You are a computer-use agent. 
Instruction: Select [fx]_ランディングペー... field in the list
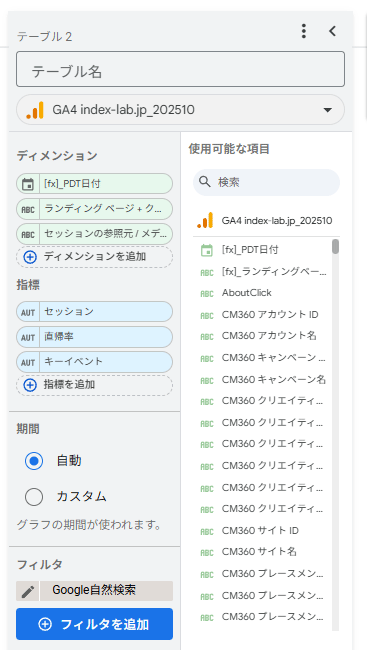pyautogui.click(x=274, y=272)
